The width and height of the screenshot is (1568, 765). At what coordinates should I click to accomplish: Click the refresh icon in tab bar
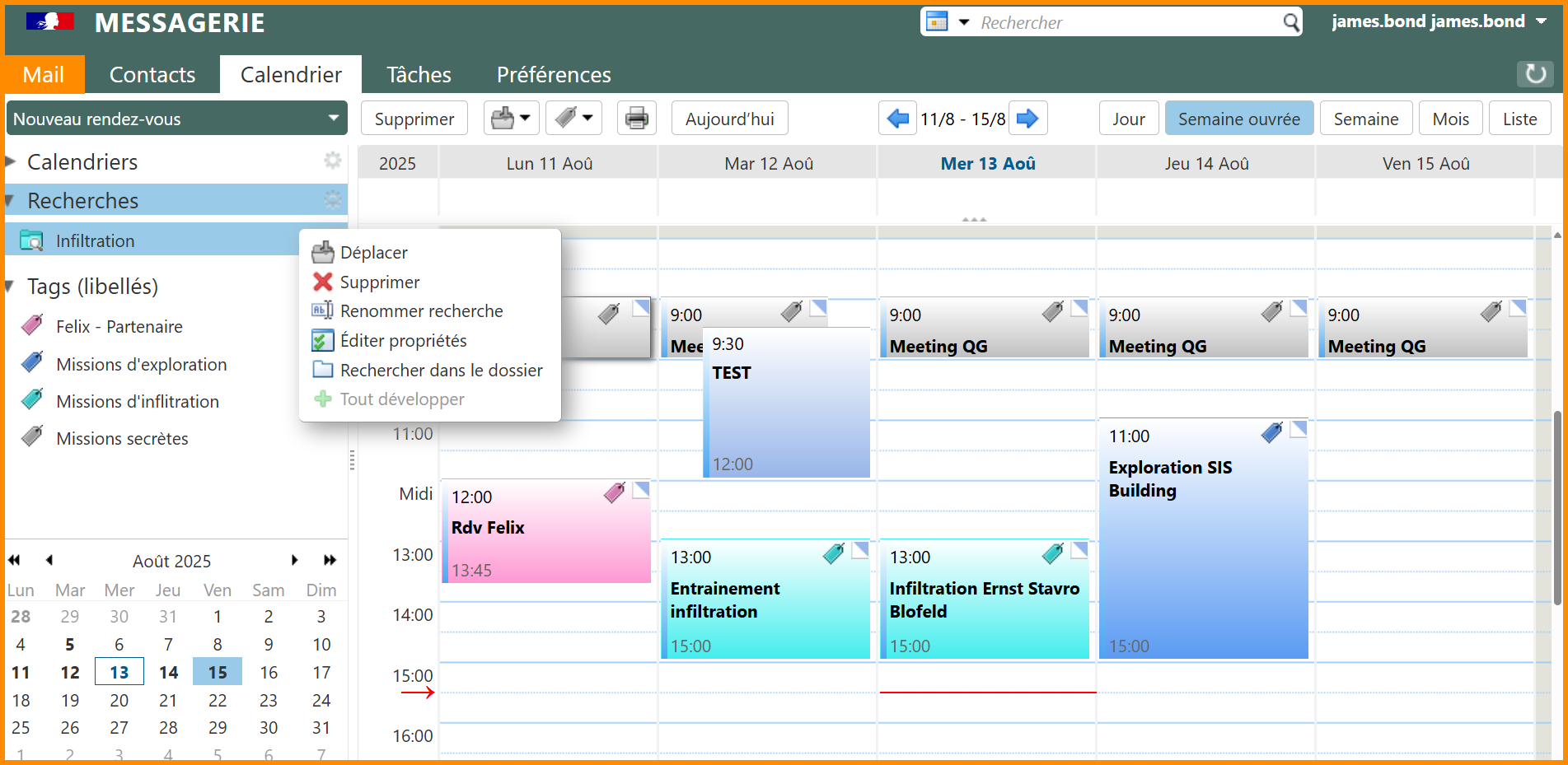coord(1535,74)
